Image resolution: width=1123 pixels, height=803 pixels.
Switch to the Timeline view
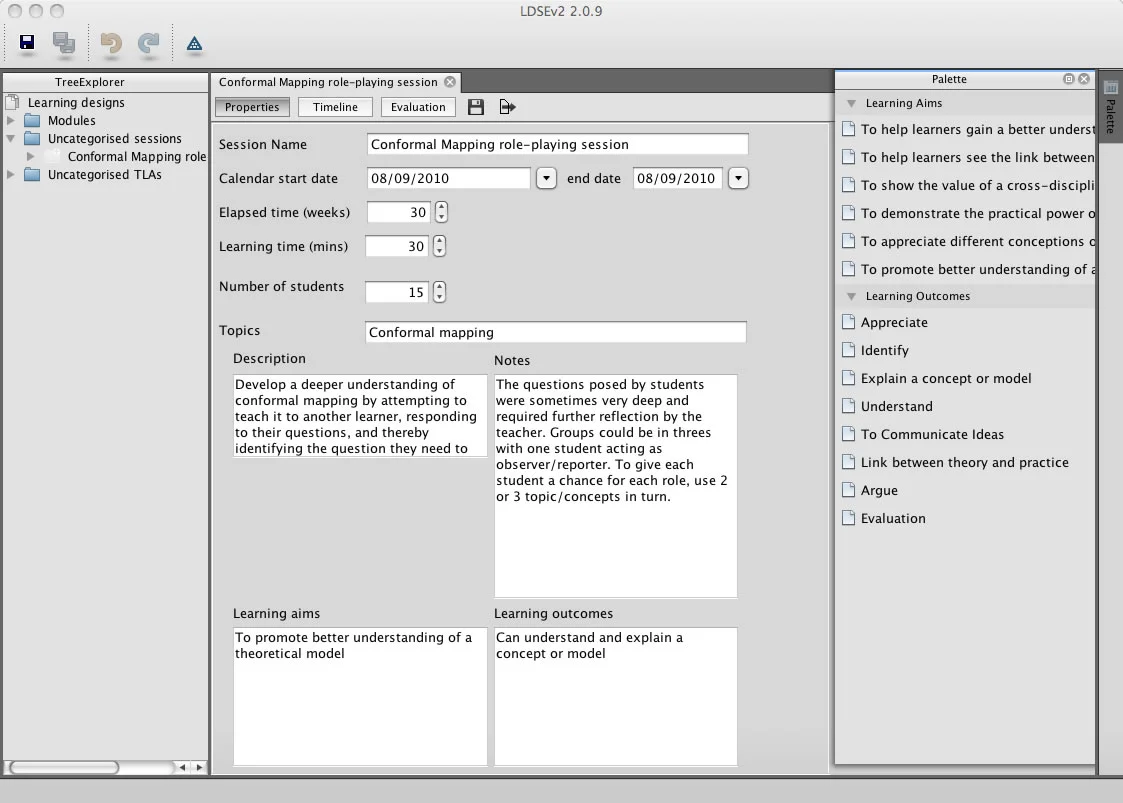(x=335, y=107)
